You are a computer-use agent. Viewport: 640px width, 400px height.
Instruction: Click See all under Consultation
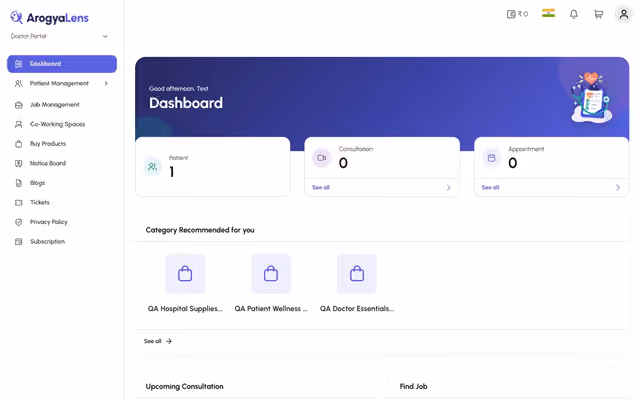tap(321, 187)
